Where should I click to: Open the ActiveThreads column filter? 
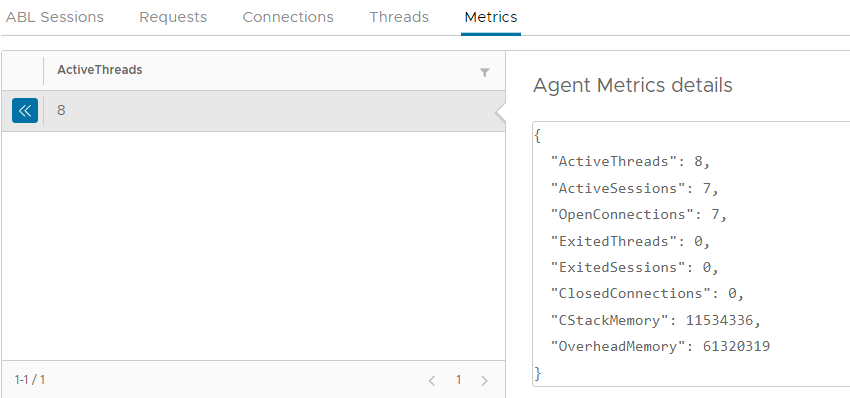pos(485,73)
